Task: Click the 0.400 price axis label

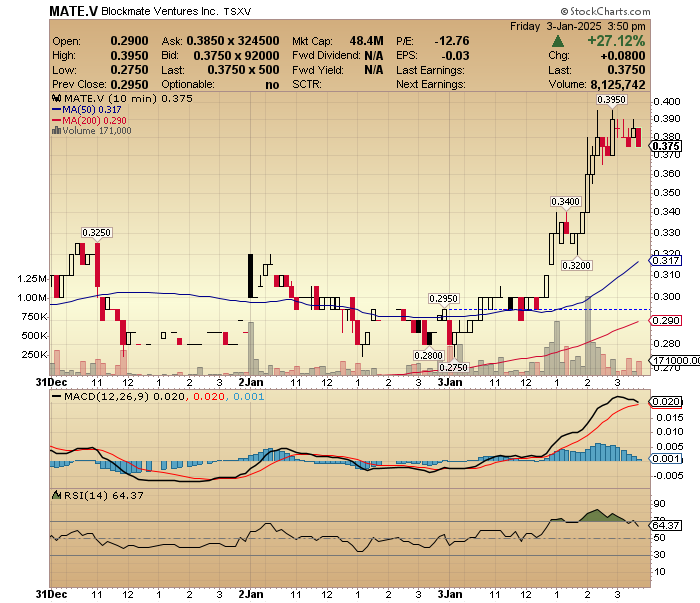Action: click(667, 102)
